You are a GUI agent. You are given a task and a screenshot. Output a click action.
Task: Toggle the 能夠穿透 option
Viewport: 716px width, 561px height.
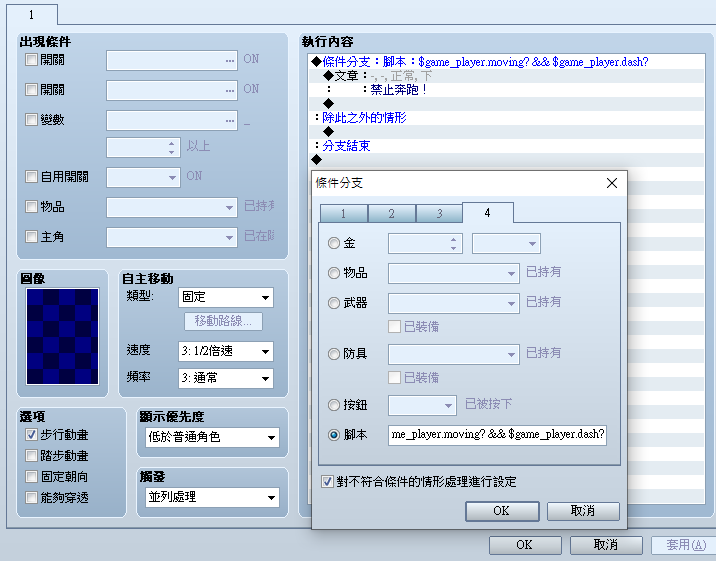point(31,498)
